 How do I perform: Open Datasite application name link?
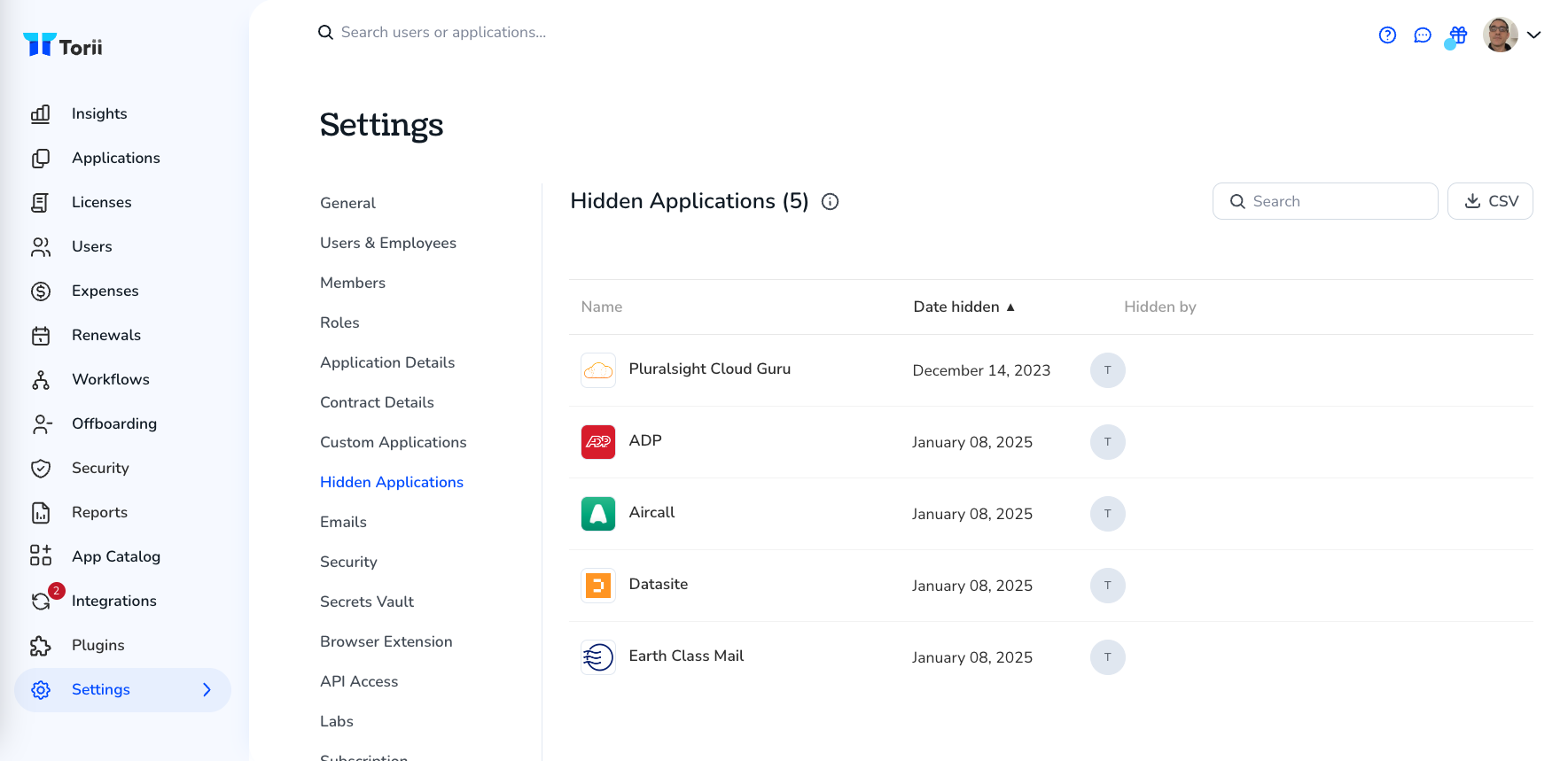pyautogui.click(x=659, y=584)
